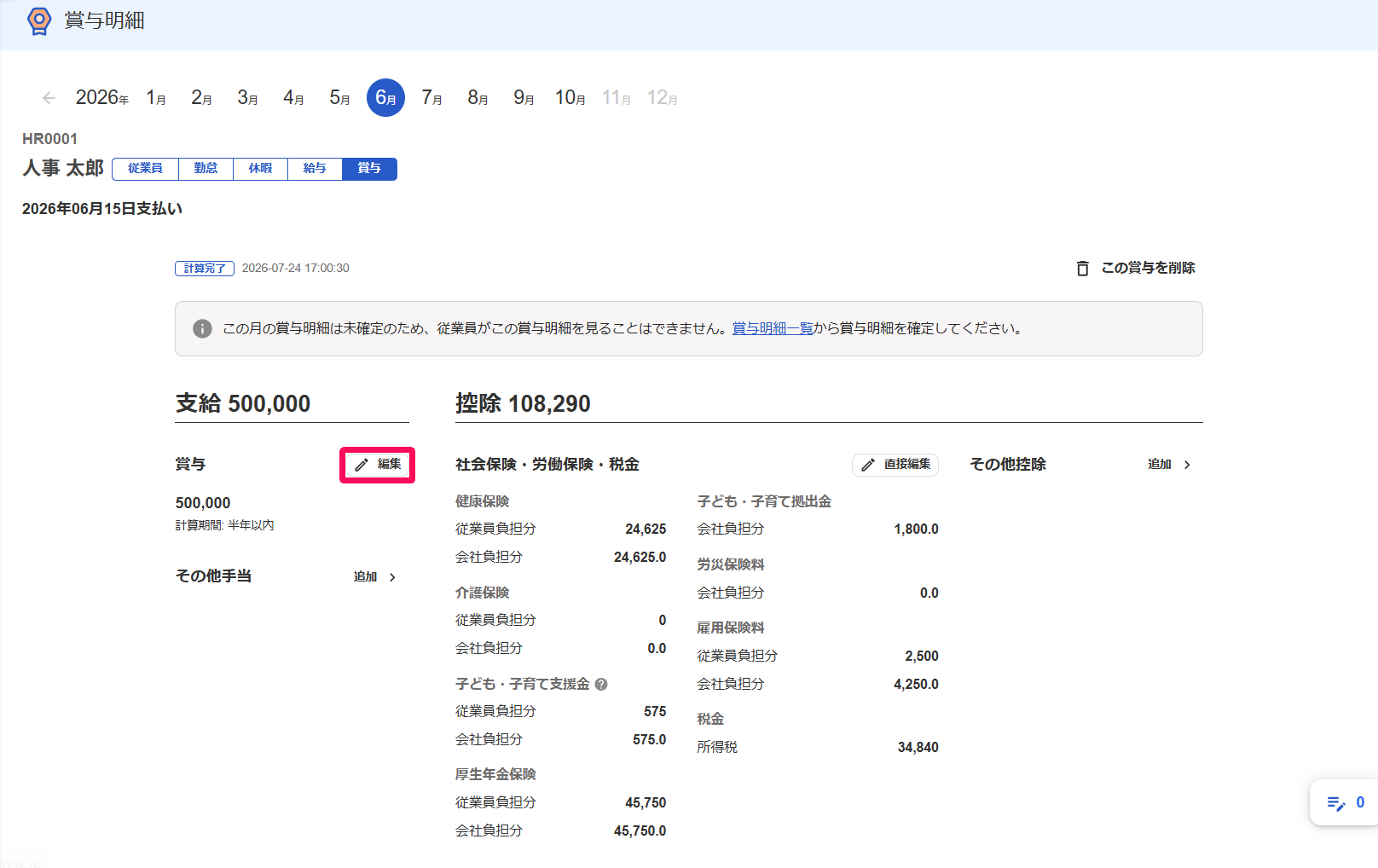Click the pencil icon in 直接編集 button
The width and height of the screenshot is (1378, 868).
click(868, 465)
